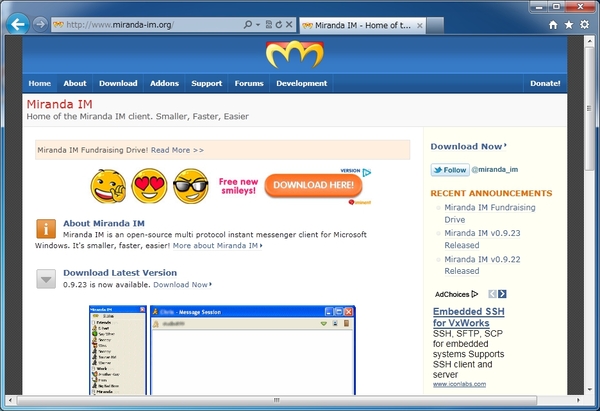The width and height of the screenshot is (600, 411).
Task: Click the Miranda IM page title
Action: click(x=59, y=104)
